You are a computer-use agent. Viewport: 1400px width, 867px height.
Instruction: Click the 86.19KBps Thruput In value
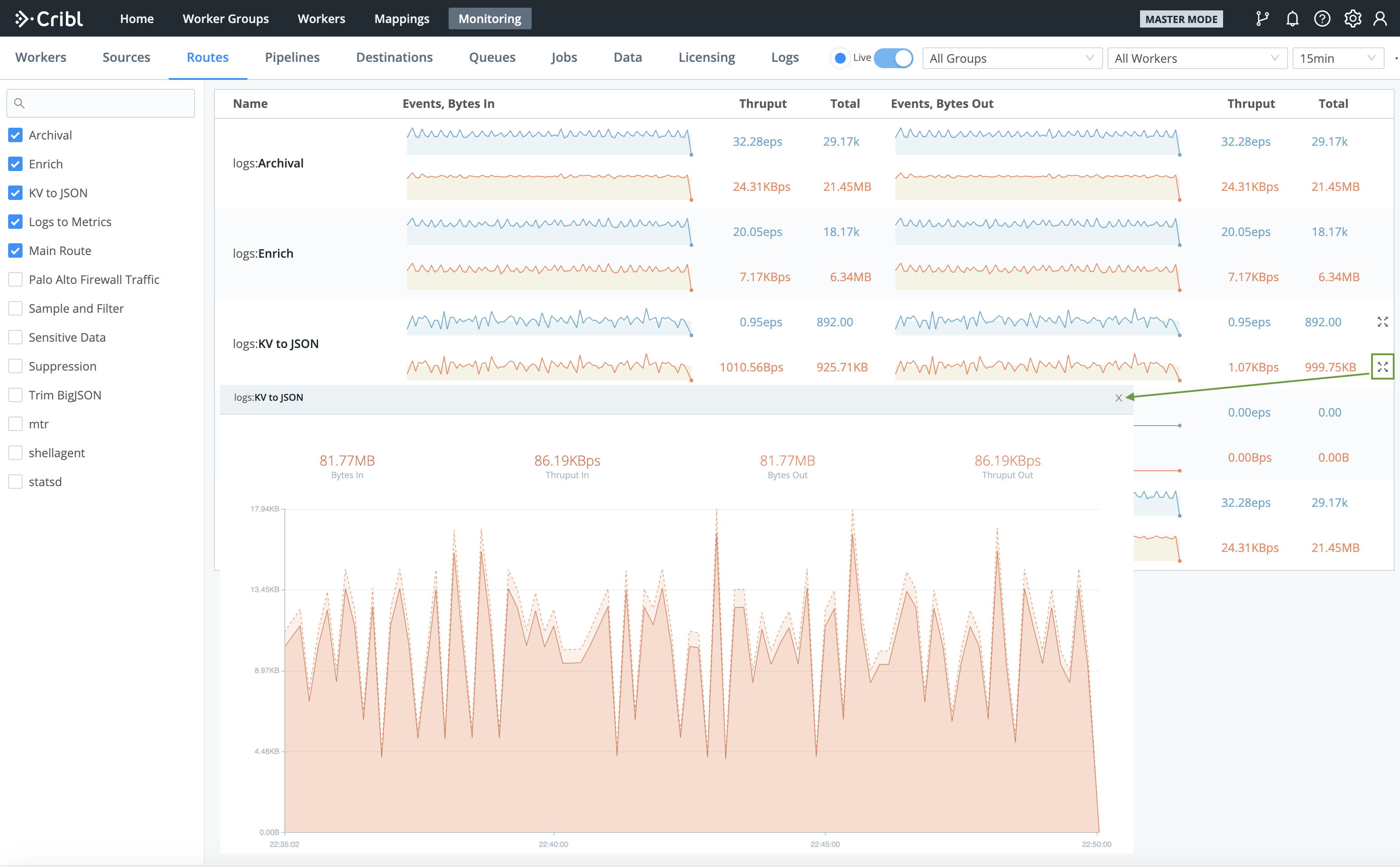click(567, 460)
